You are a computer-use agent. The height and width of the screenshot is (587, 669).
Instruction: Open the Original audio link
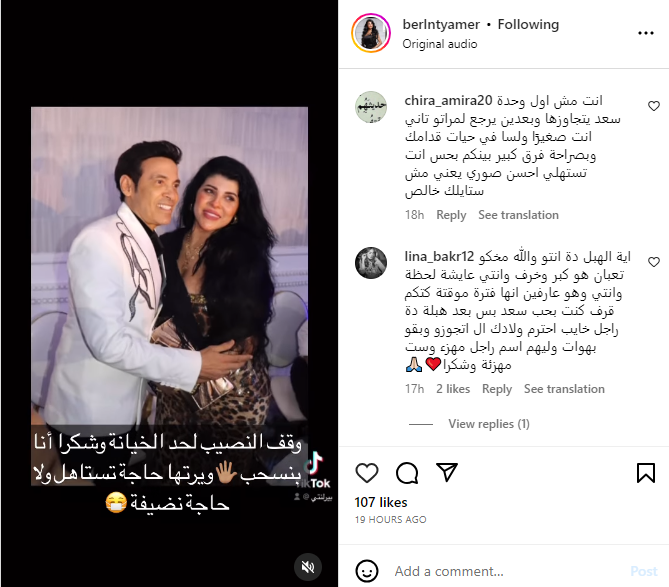point(439,44)
